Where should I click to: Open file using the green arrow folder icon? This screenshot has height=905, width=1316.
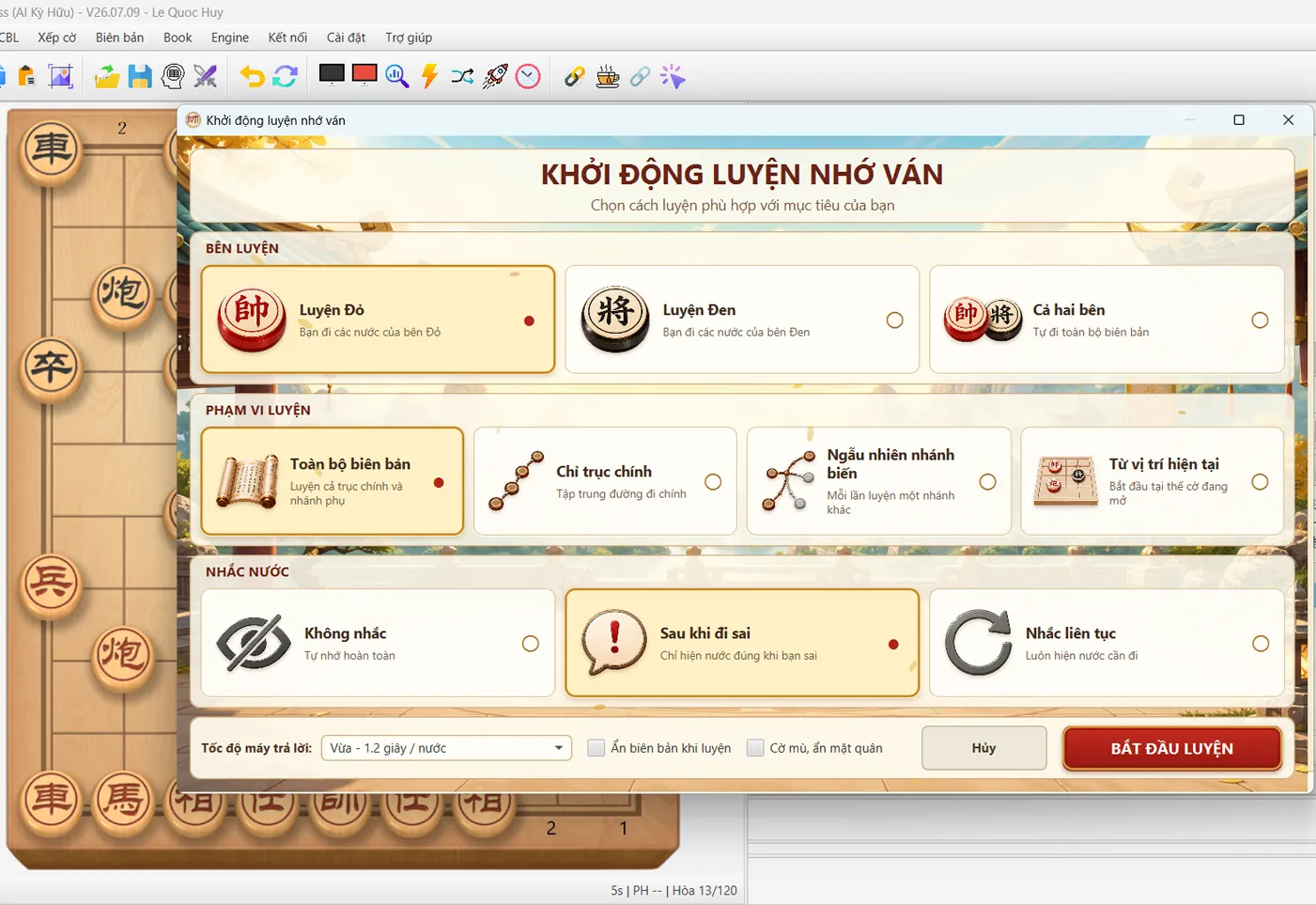(x=107, y=76)
